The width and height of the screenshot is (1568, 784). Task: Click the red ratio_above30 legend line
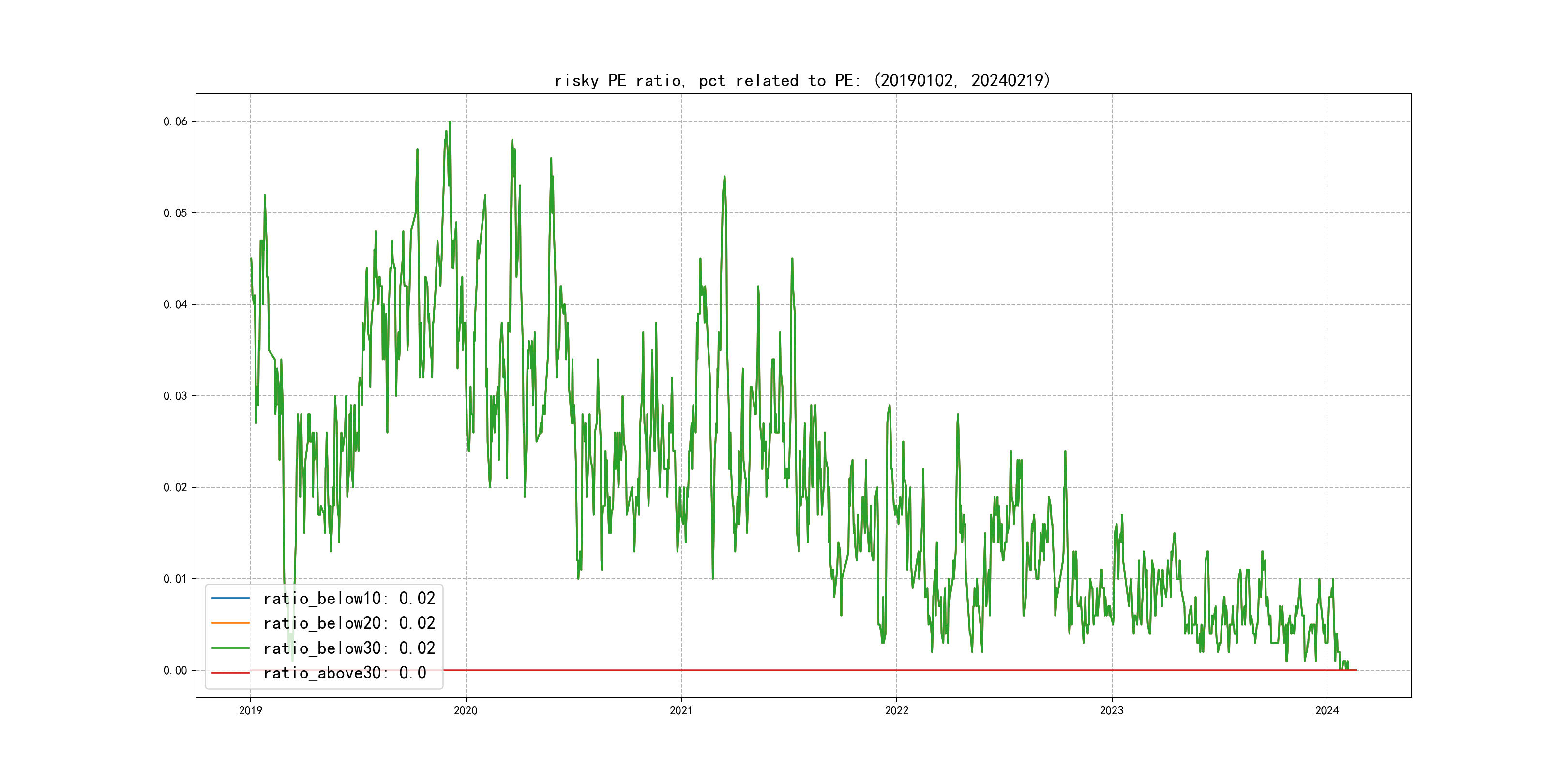coord(230,673)
